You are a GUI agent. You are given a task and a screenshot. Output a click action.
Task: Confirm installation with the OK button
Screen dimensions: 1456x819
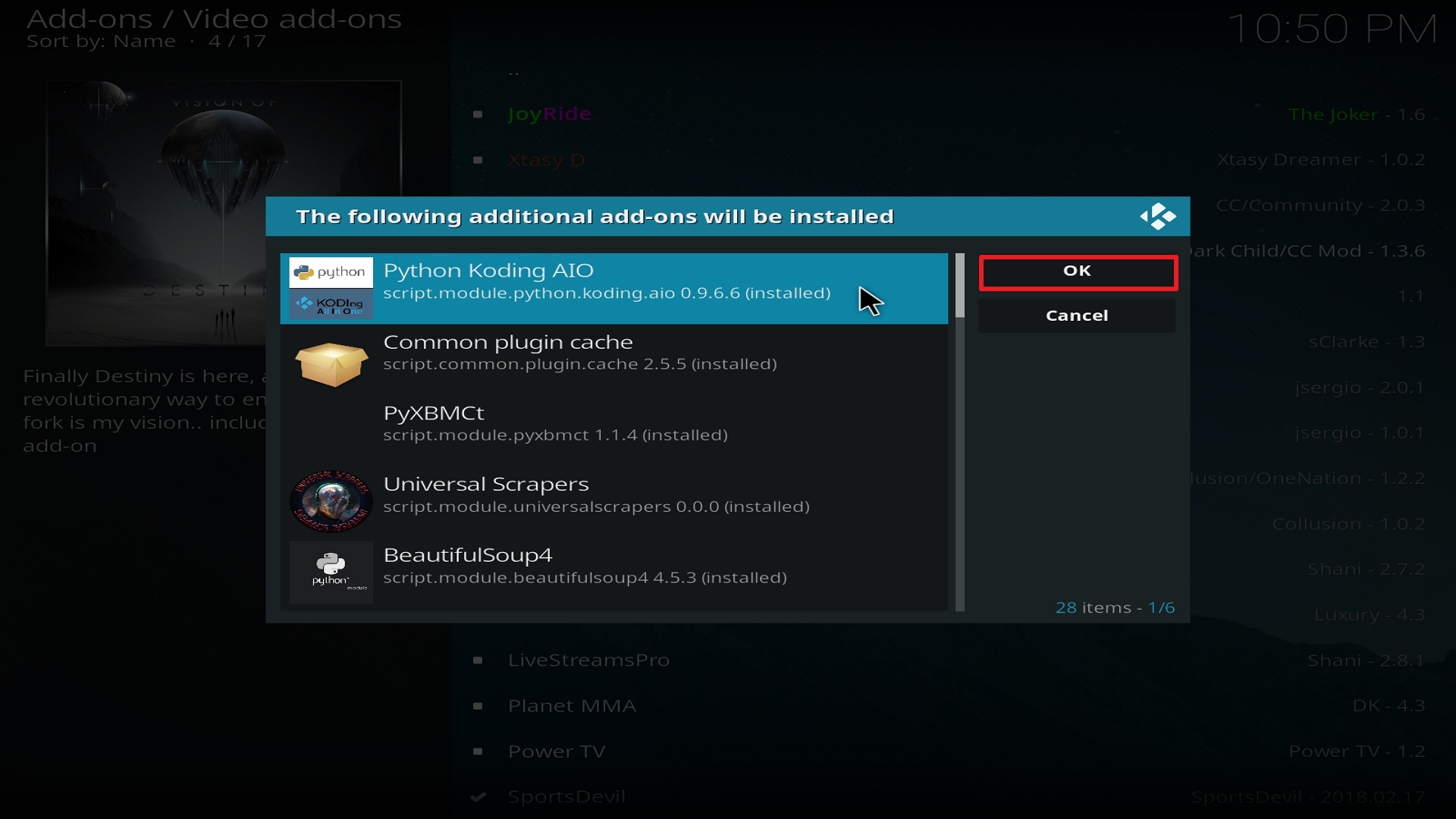(1078, 272)
